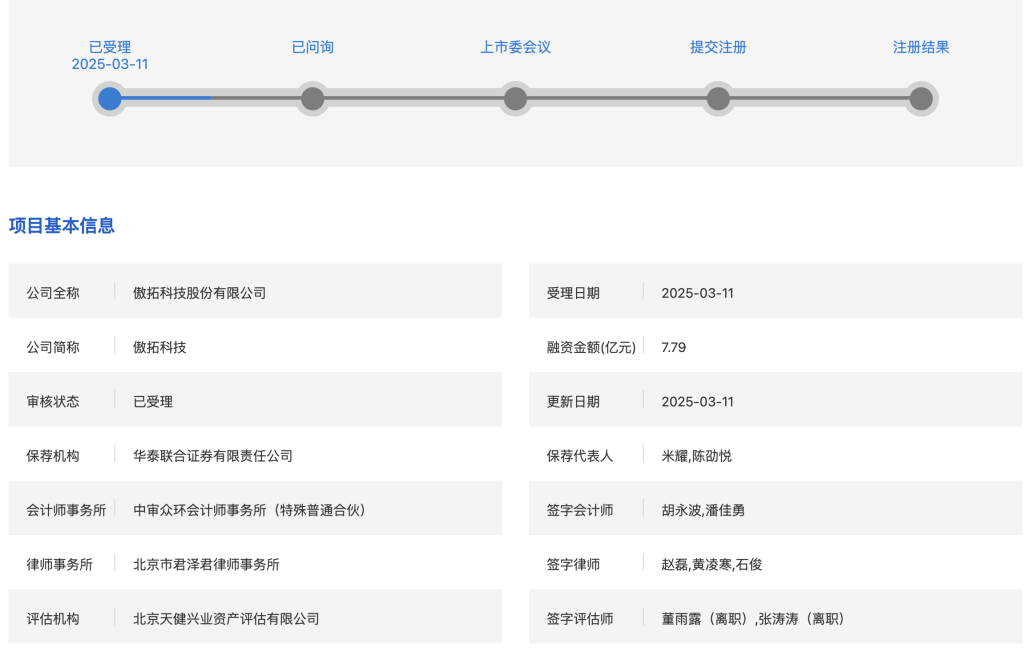
Task: Click signing lawyers 赵磊,黄凌寒,石俊
Action: pyautogui.click(x=712, y=564)
